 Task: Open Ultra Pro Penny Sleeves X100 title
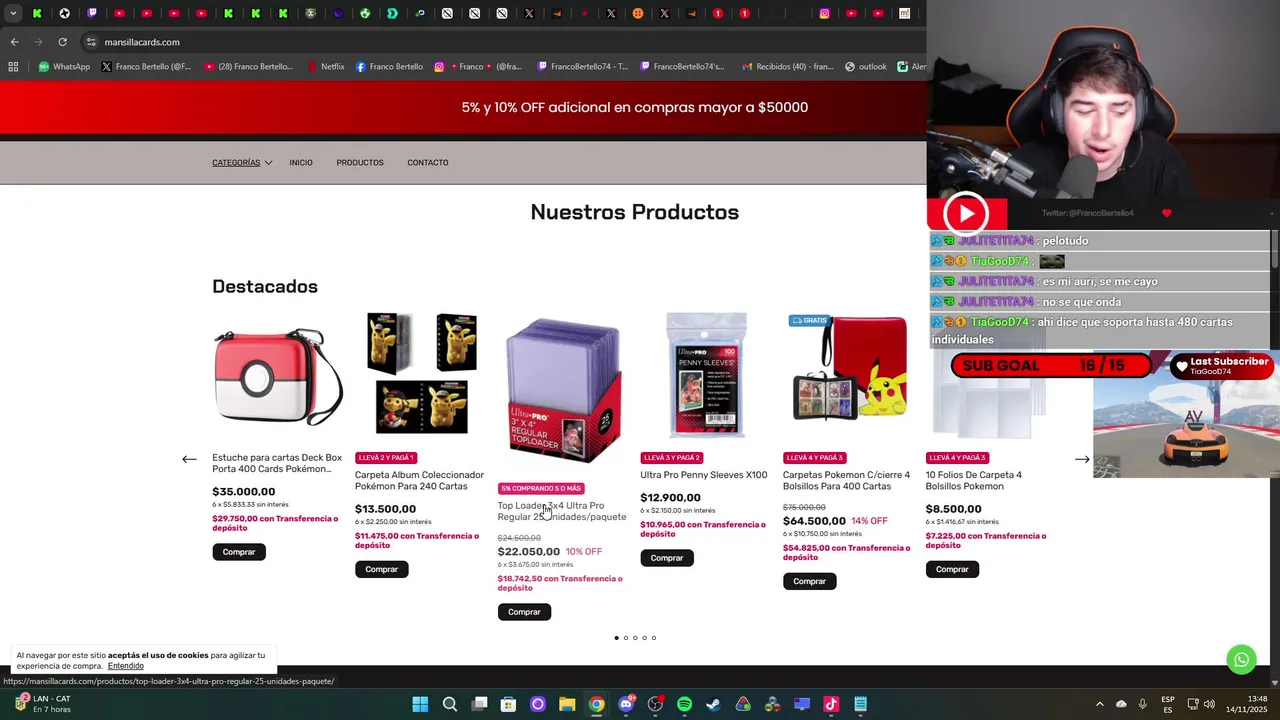(704, 475)
